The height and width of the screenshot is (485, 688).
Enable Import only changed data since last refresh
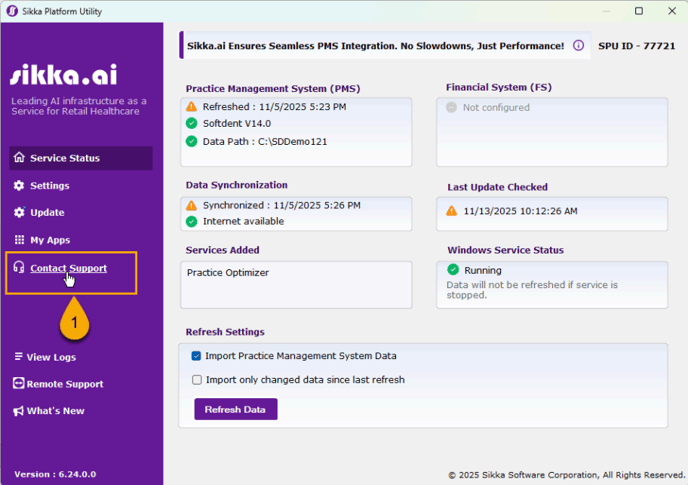tap(196, 380)
